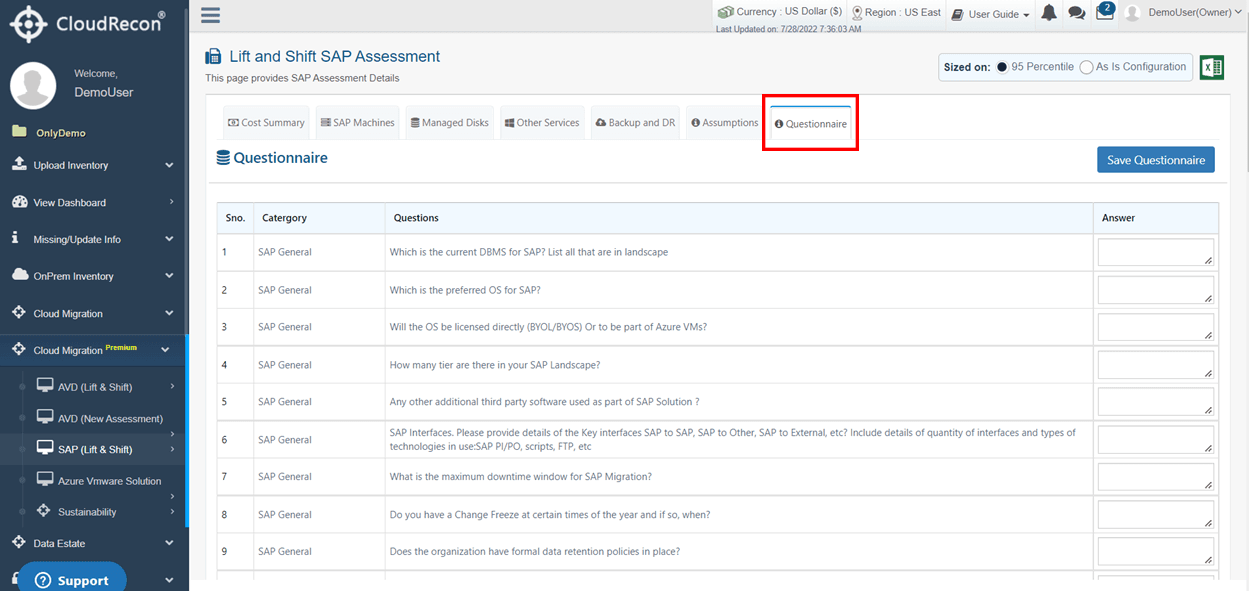Screen dimensions: 1249x591
Task: Open the User Guide dropdown
Action: point(990,14)
